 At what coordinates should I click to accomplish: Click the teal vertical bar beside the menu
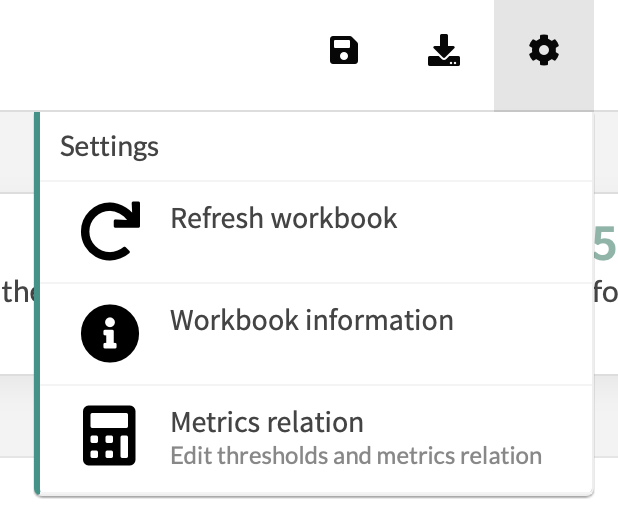tap(37, 303)
